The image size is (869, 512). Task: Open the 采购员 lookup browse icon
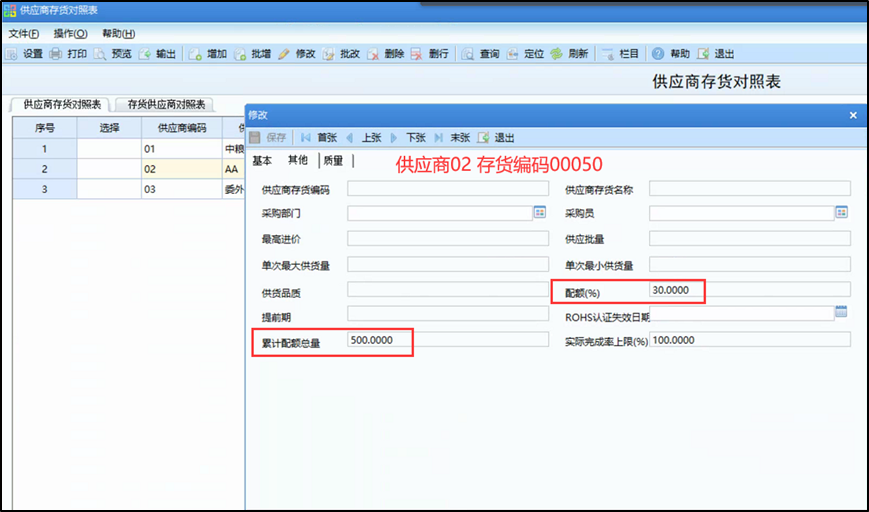pos(841,212)
